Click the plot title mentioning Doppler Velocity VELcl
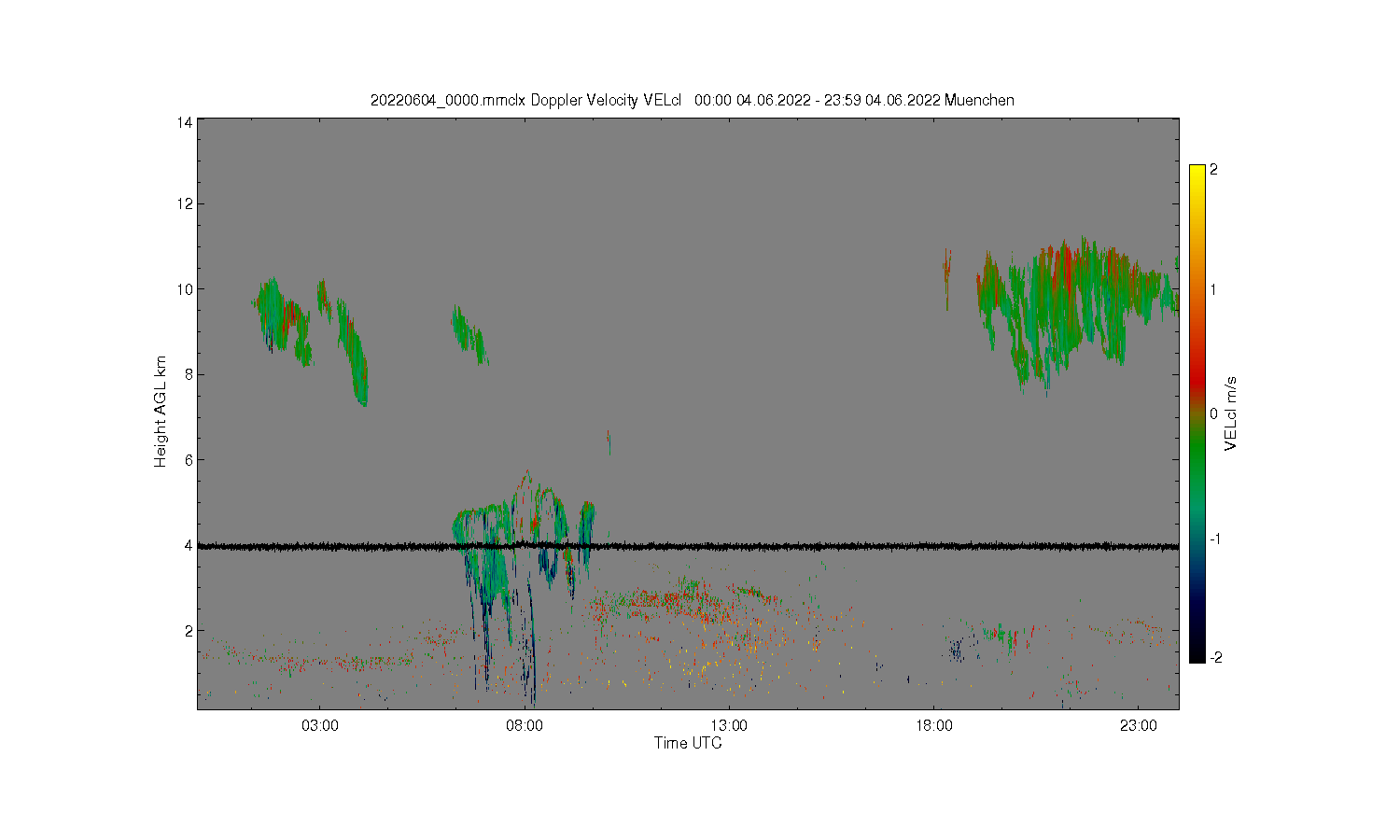This screenshot has width=1400, height=840. 692,100
